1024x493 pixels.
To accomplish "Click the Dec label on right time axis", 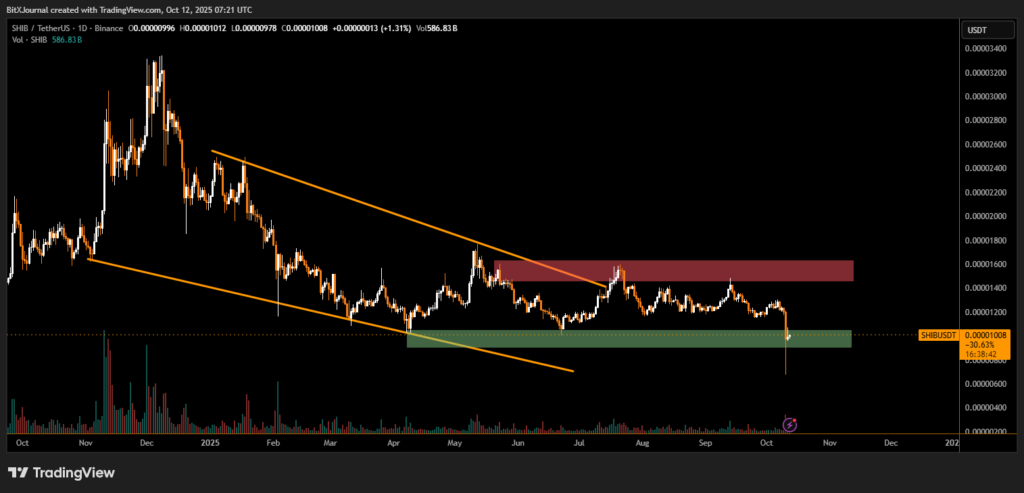I will point(889,441).
